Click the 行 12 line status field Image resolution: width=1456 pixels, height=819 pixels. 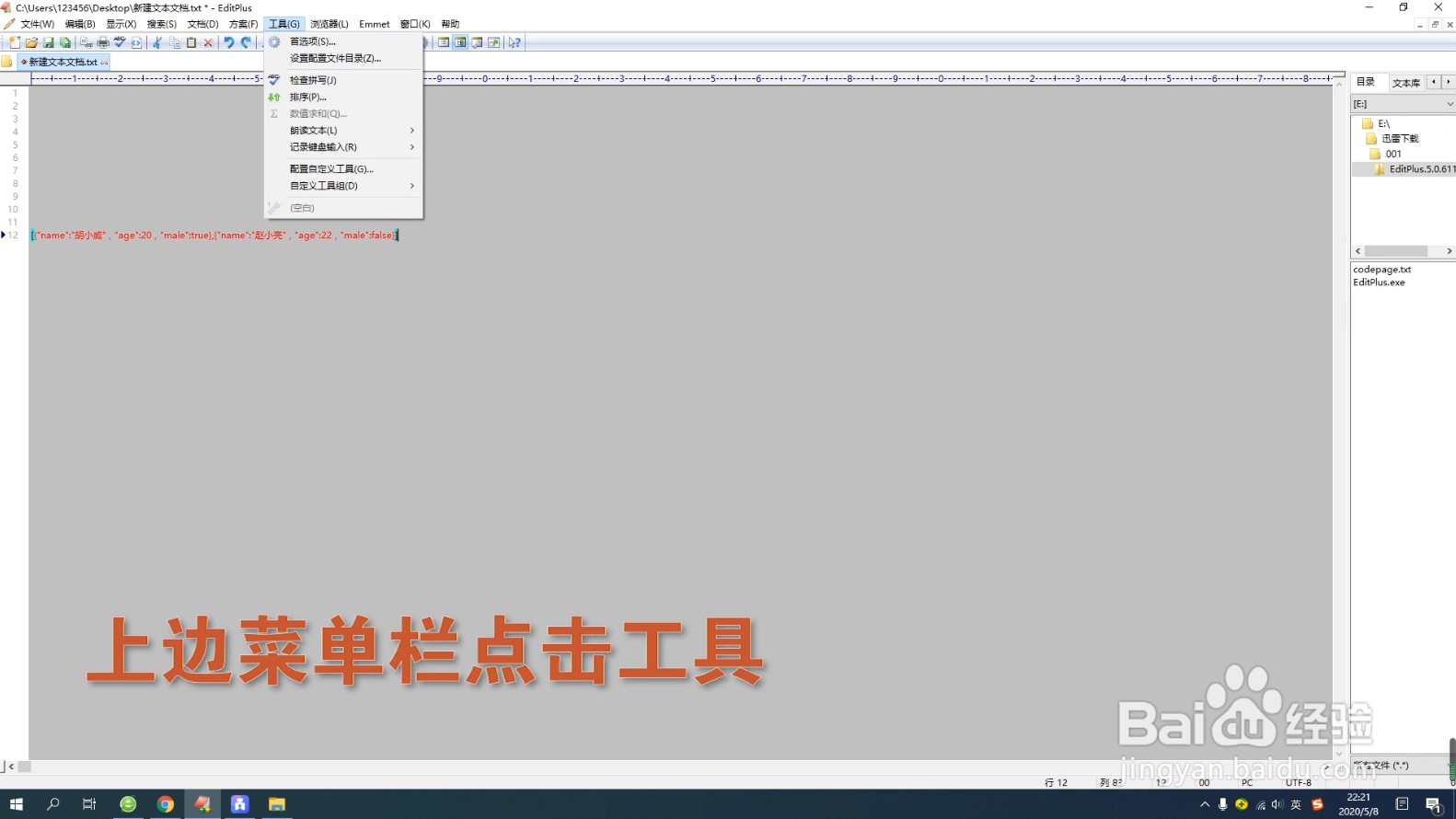pyautogui.click(x=1056, y=783)
